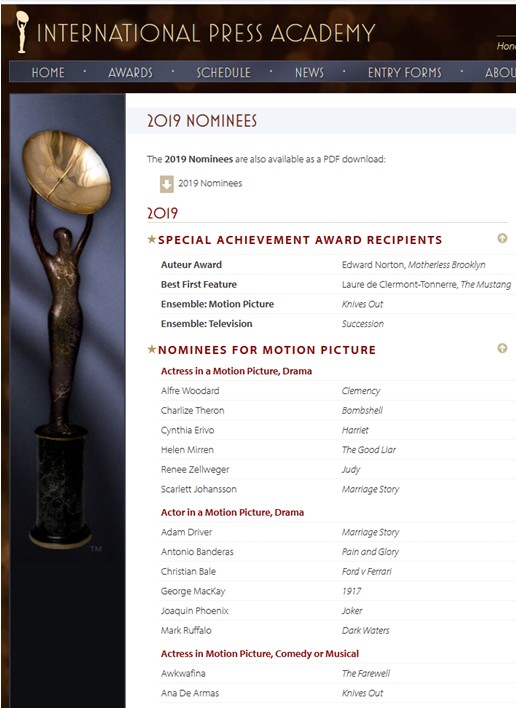Click the Nominees for Motion Picture heading
Image resolution: width=516 pixels, height=708 pixels.
click(x=267, y=350)
